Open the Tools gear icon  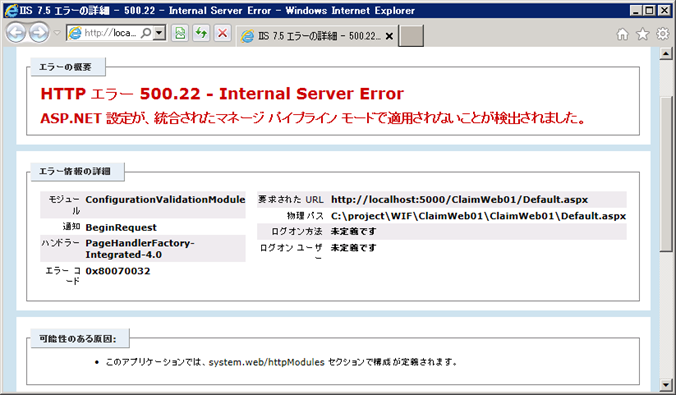coord(662,34)
